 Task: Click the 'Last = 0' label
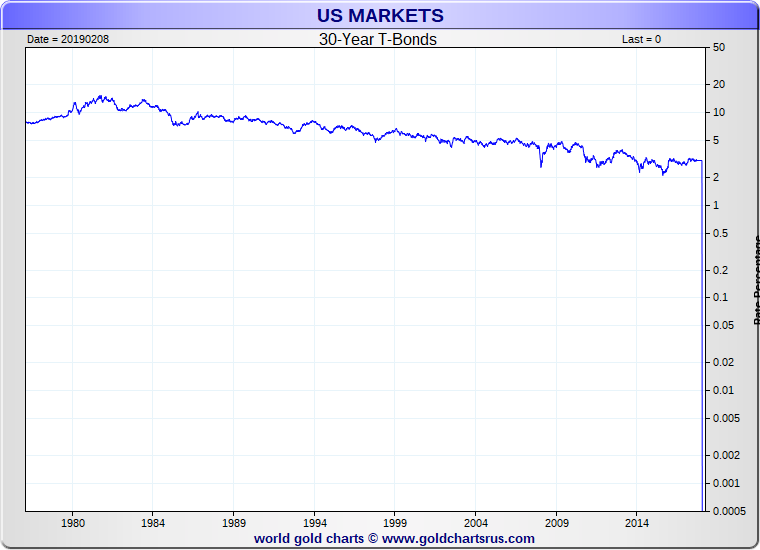click(641, 39)
